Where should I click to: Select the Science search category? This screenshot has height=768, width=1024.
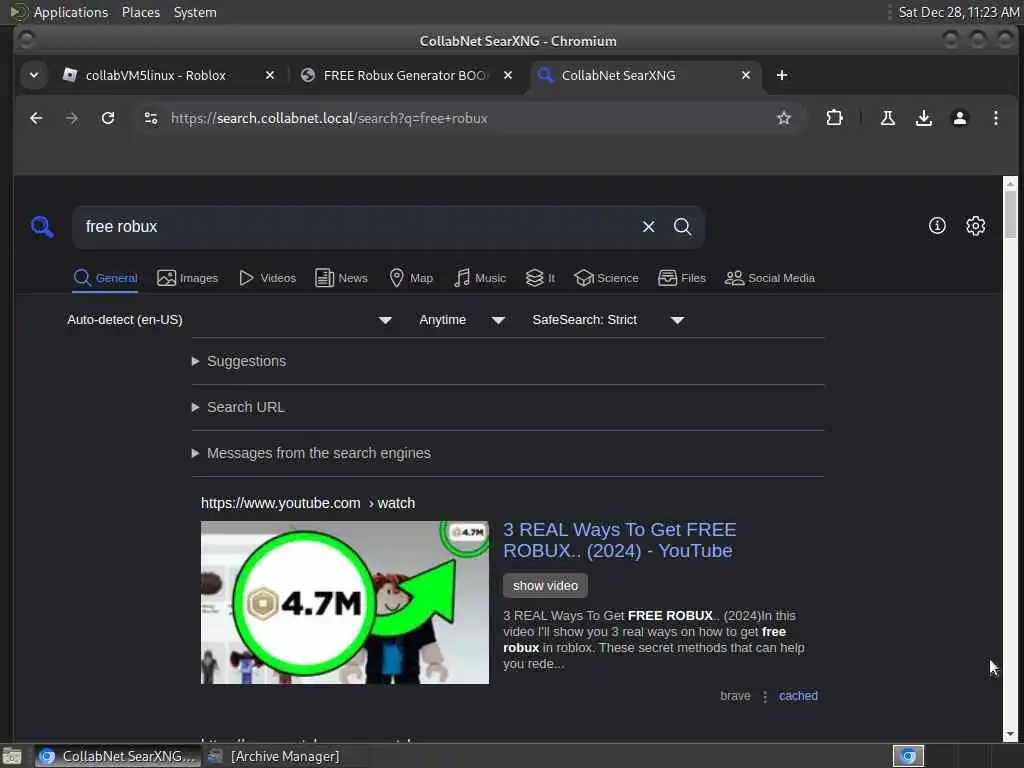click(x=606, y=278)
